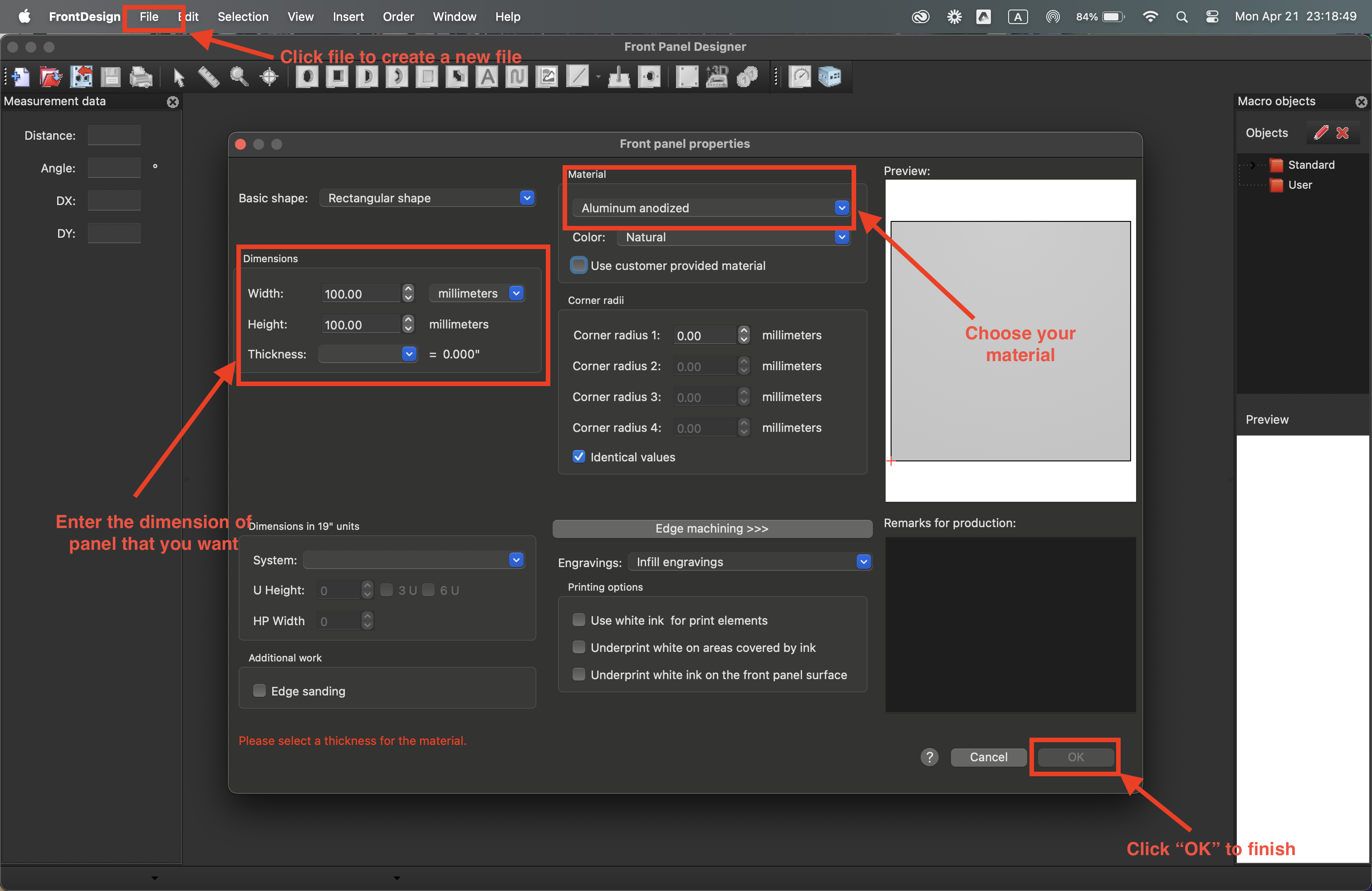Image resolution: width=1372 pixels, height=891 pixels.
Task: Click the red pencil edit macro icon
Action: click(x=1321, y=132)
